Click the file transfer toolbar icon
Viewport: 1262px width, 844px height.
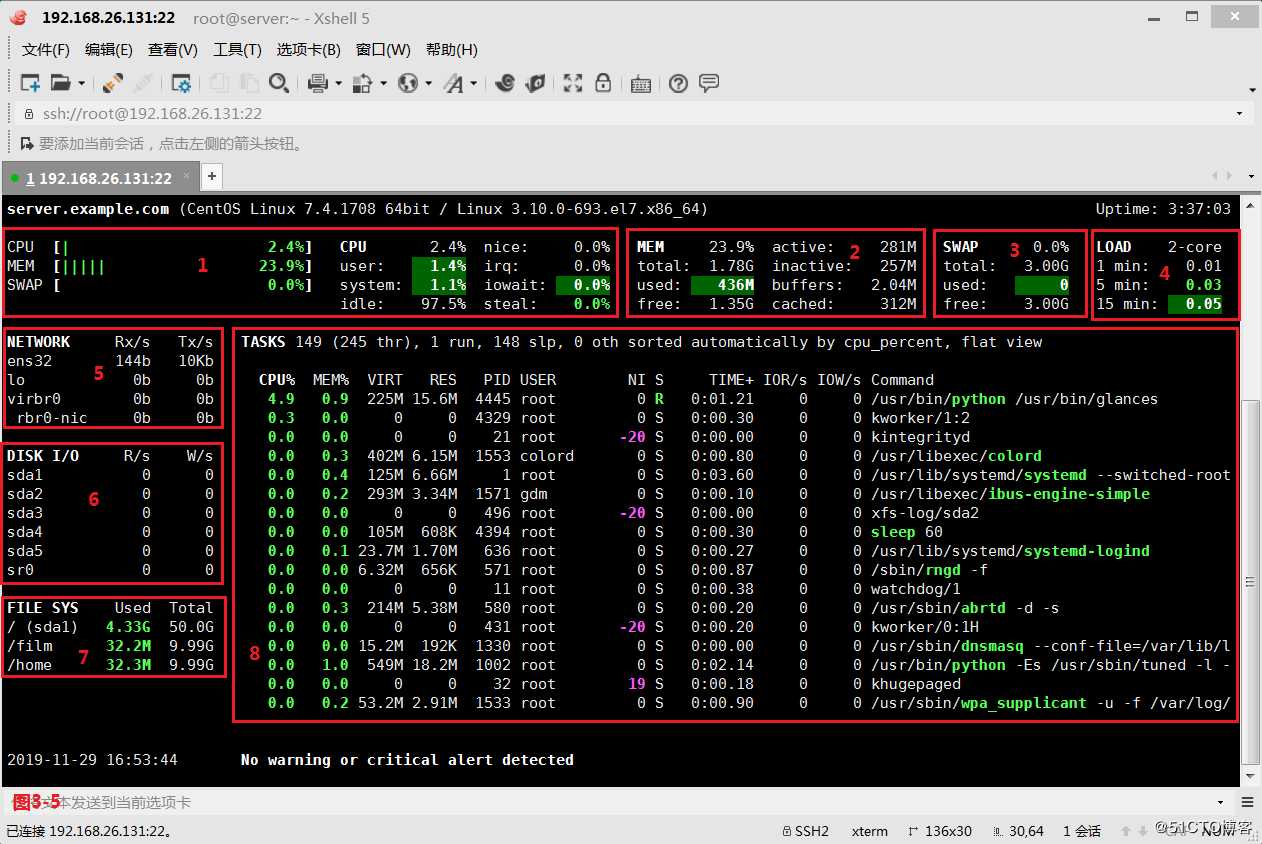(362, 84)
